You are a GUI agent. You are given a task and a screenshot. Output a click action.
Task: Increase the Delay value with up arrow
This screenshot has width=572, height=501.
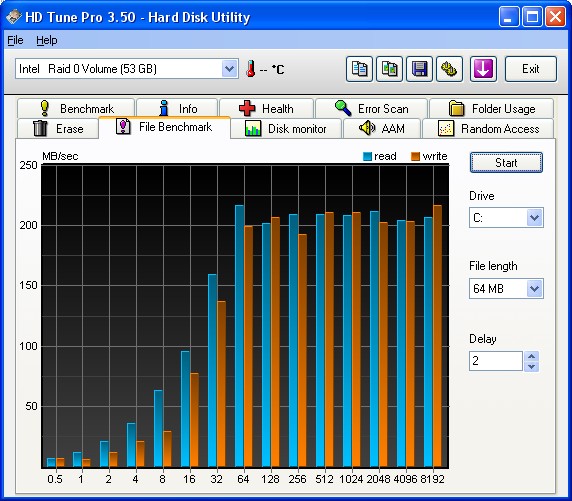[532, 356]
